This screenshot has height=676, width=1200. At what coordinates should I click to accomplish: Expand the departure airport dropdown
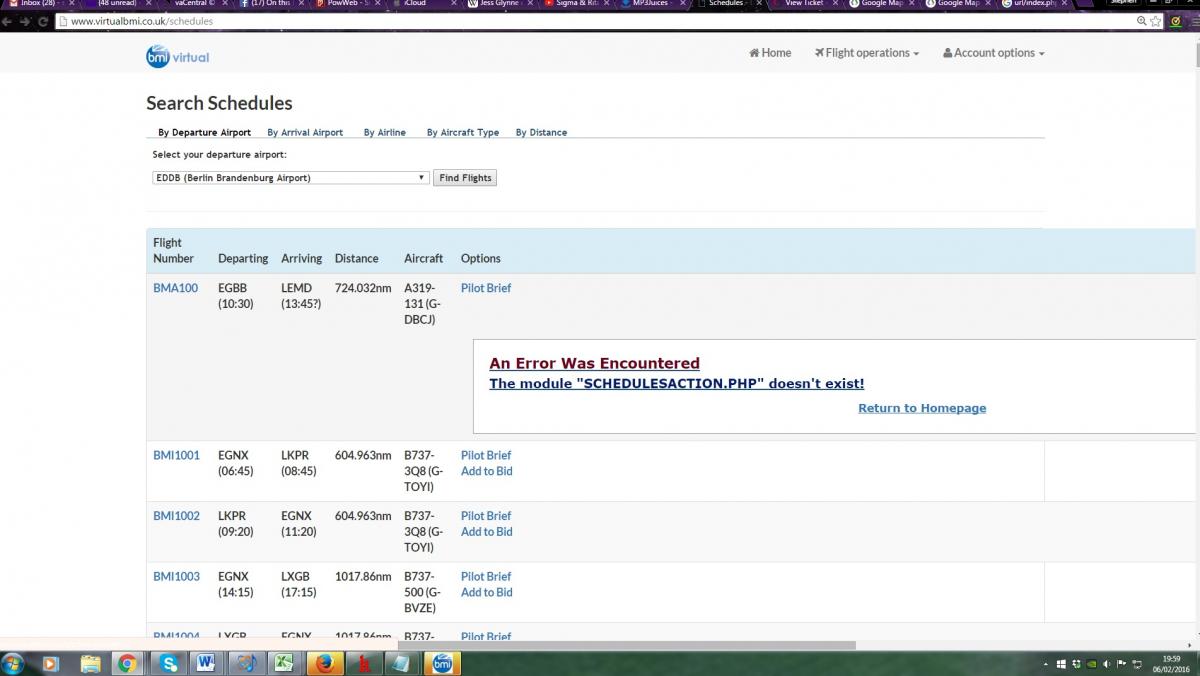pos(290,178)
